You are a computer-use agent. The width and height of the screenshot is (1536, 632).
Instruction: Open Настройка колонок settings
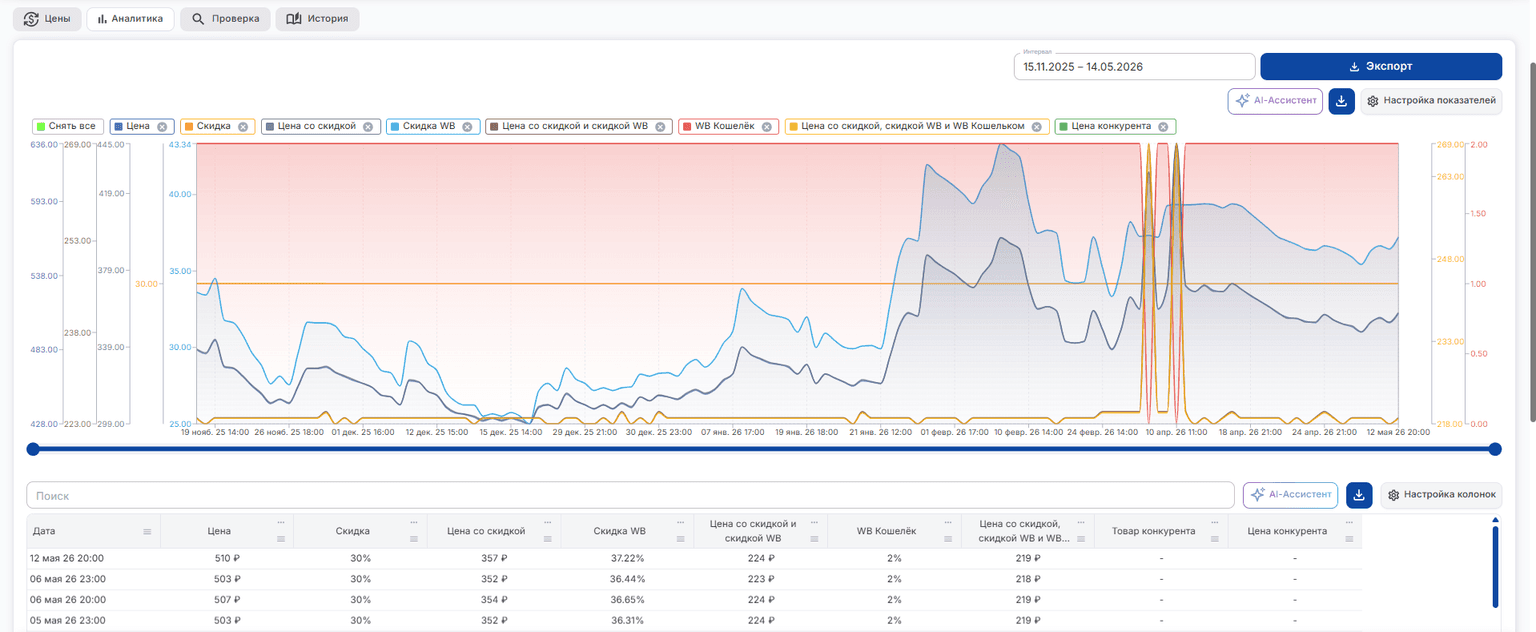[1442, 494]
